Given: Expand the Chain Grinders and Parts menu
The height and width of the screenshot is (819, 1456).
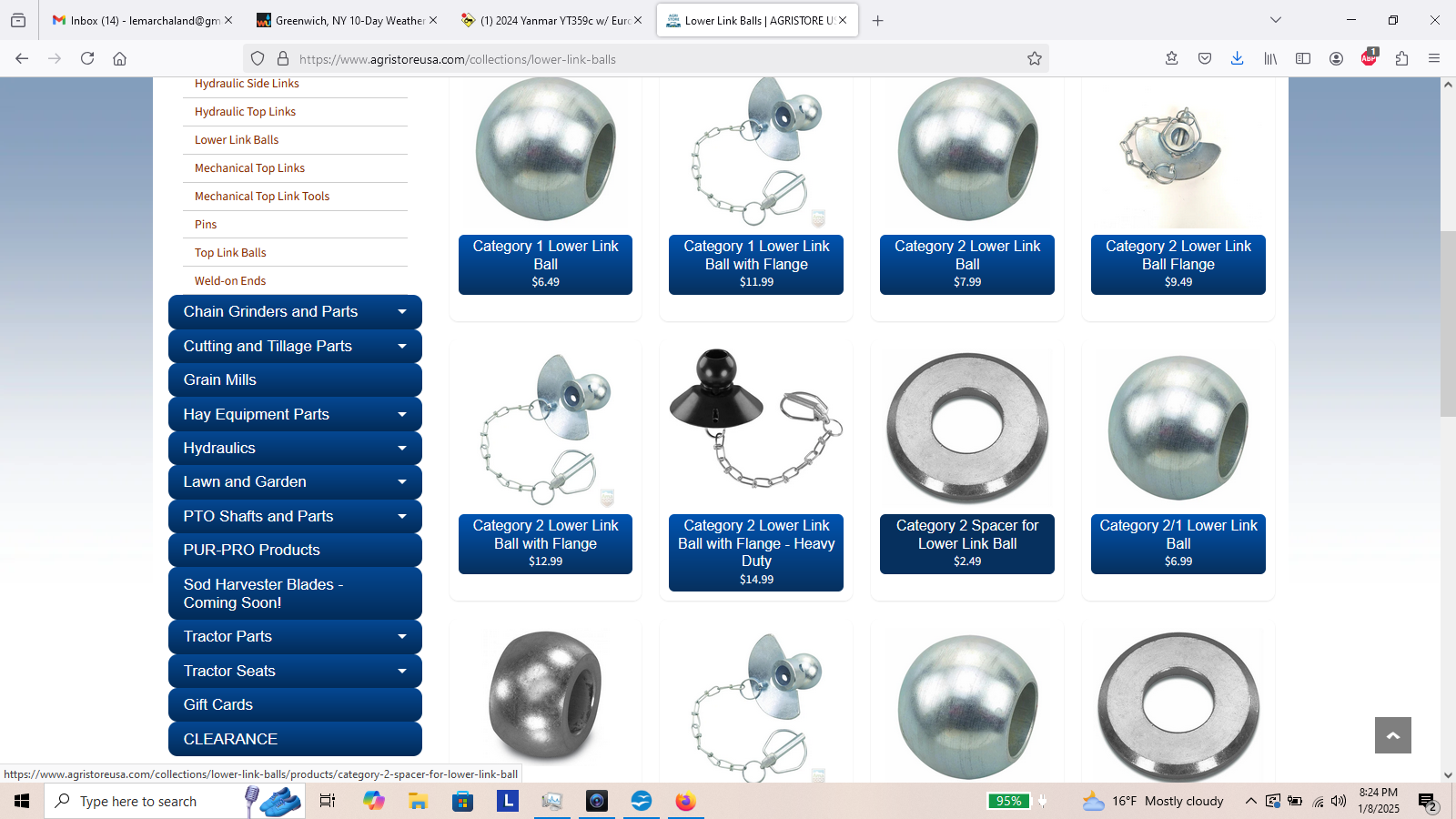Looking at the screenshot, I should (x=401, y=312).
